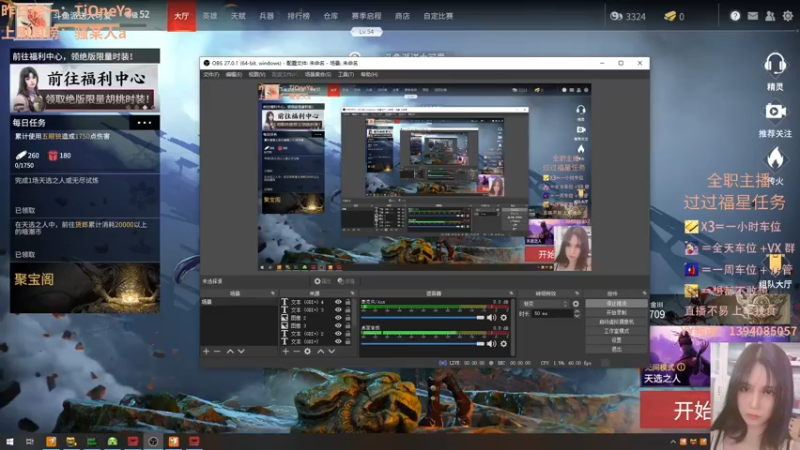
Task: Switch to the 大厅 tab in the game
Action: (182, 16)
